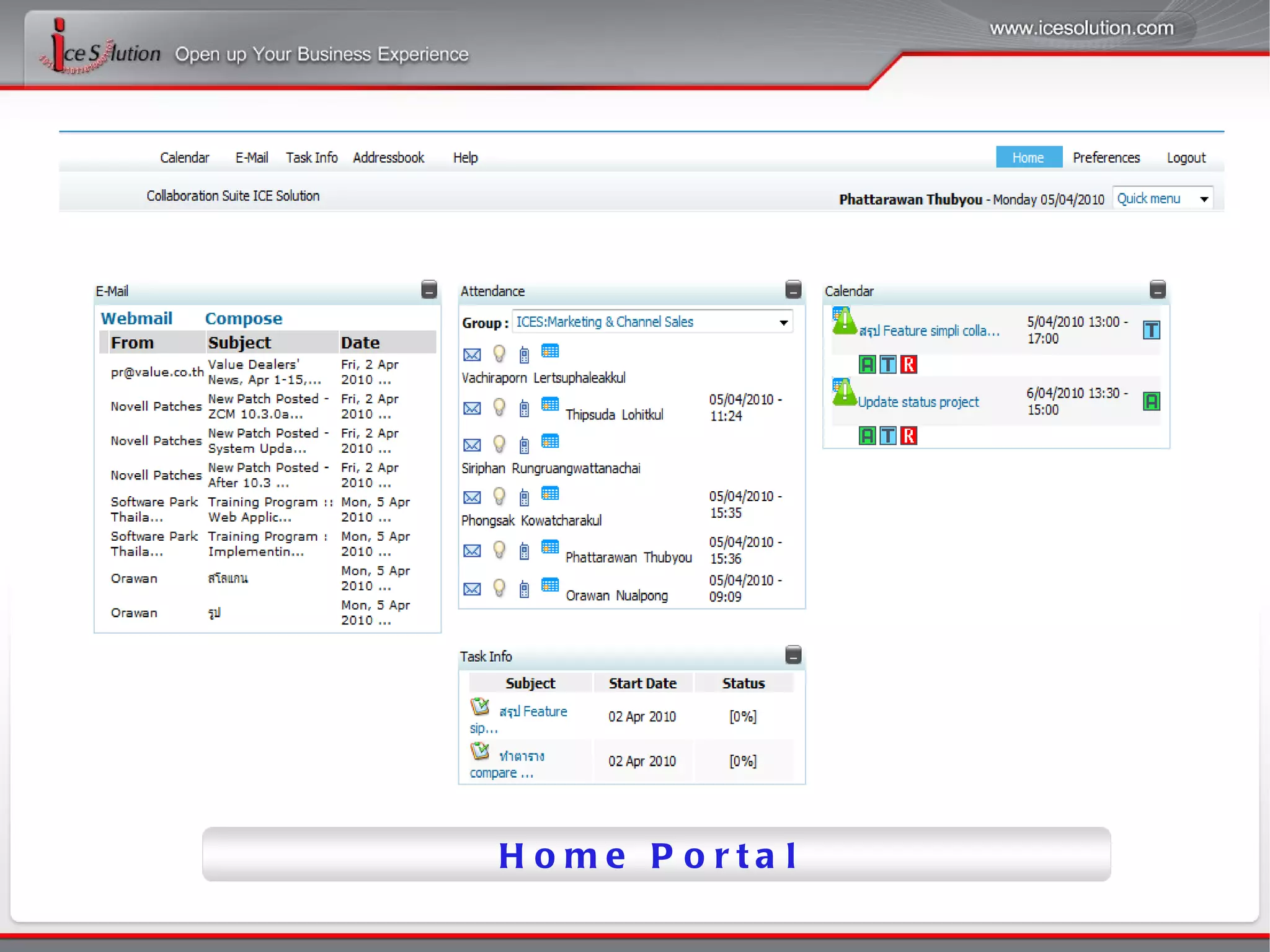
Task: Click Logout
Action: click(x=1186, y=158)
